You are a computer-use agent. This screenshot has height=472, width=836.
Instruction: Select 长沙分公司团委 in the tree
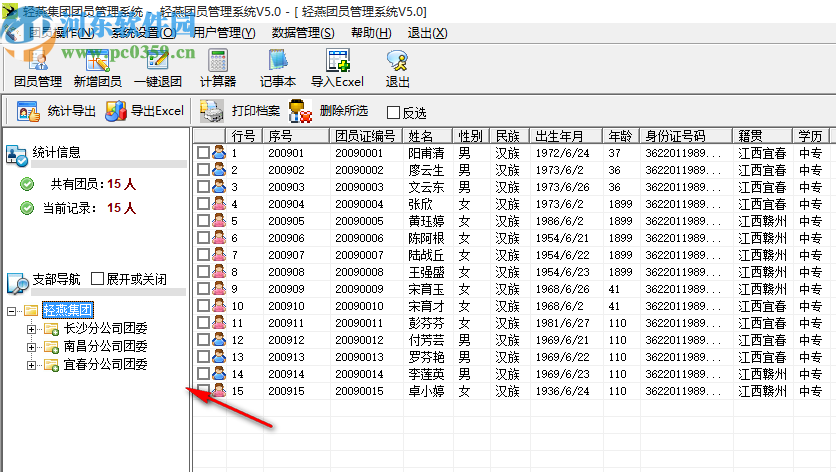(x=105, y=329)
